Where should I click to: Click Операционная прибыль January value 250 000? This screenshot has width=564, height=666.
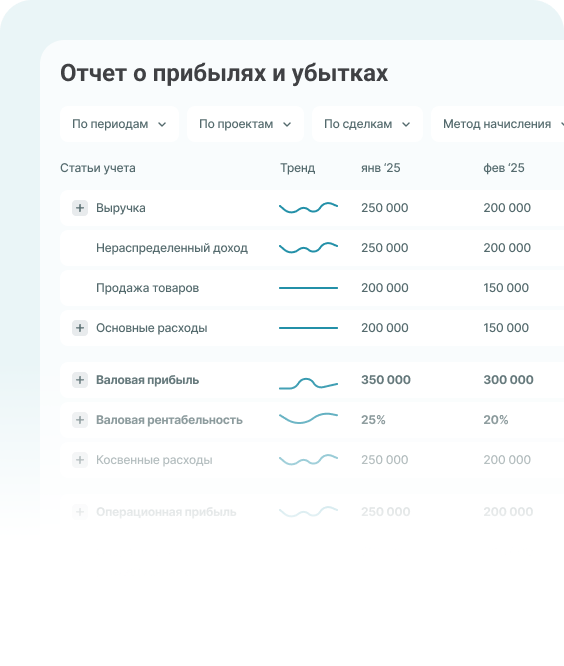click(386, 511)
